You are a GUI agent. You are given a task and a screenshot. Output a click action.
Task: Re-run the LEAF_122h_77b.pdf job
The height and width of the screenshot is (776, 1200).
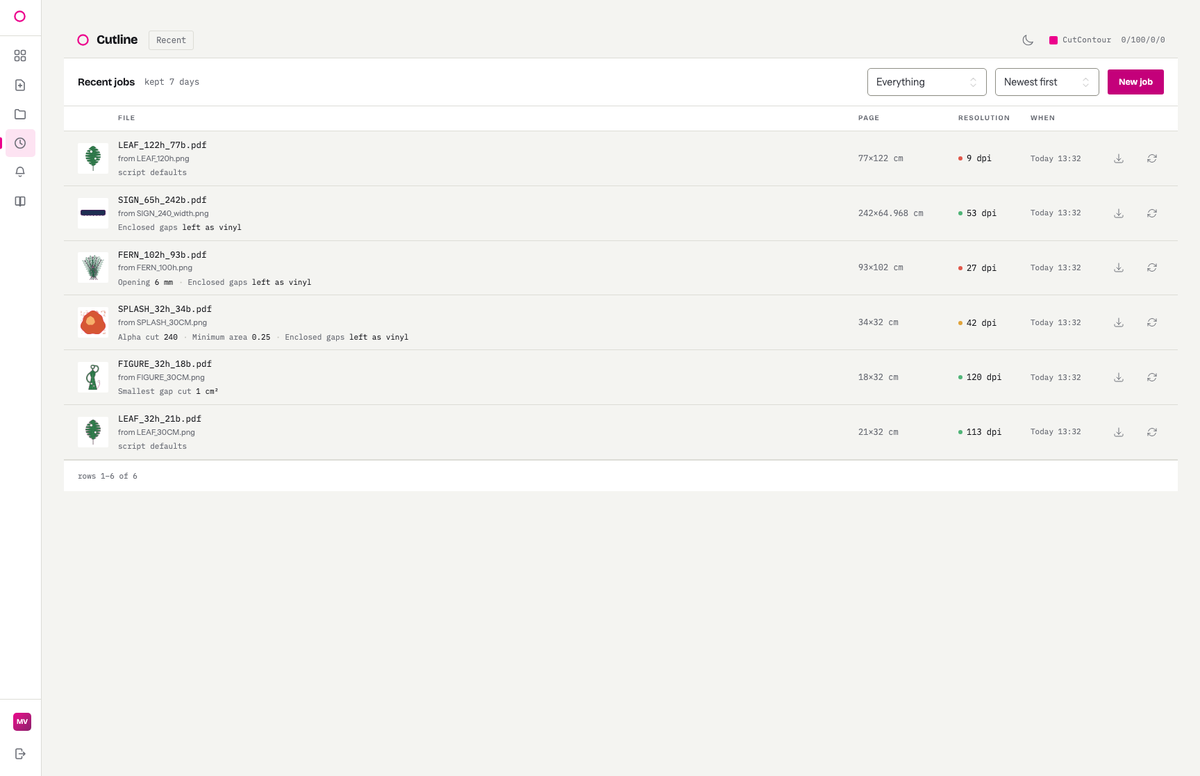click(x=1152, y=158)
